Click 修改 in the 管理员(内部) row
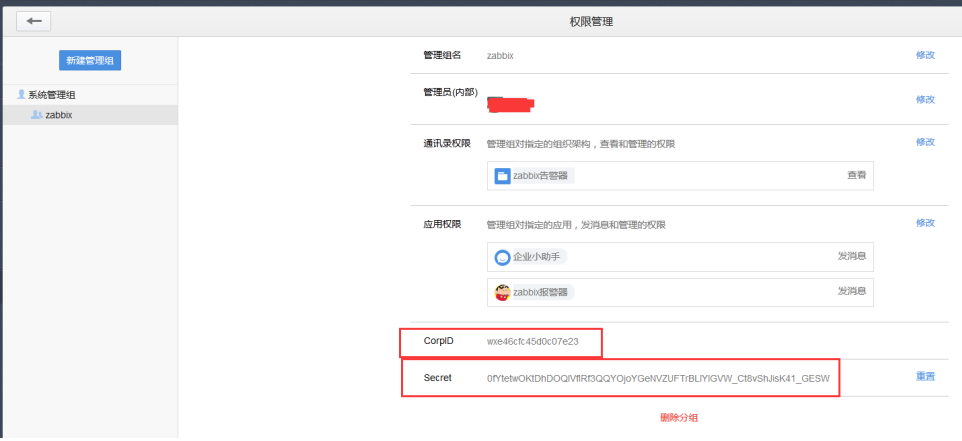Image resolution: width=962 pixels, height=441 pixels. click(925, 99)
